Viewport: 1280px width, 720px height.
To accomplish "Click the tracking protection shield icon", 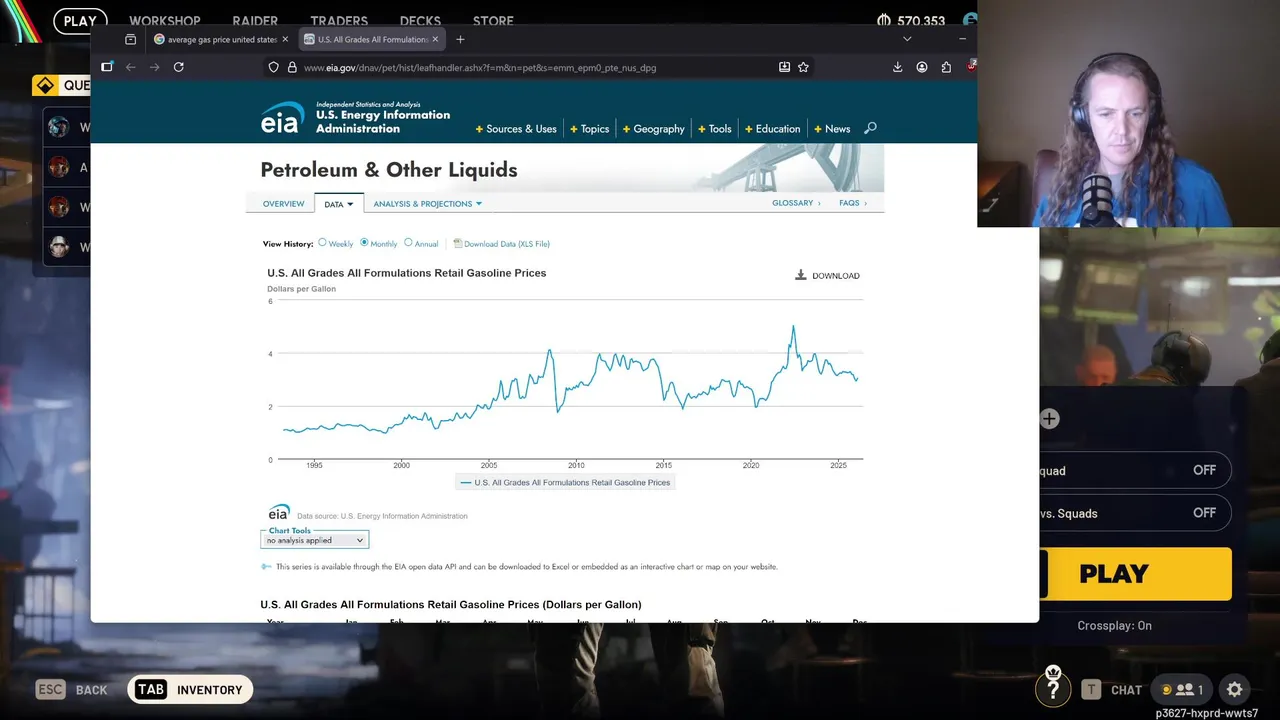I will coord(273,67).
